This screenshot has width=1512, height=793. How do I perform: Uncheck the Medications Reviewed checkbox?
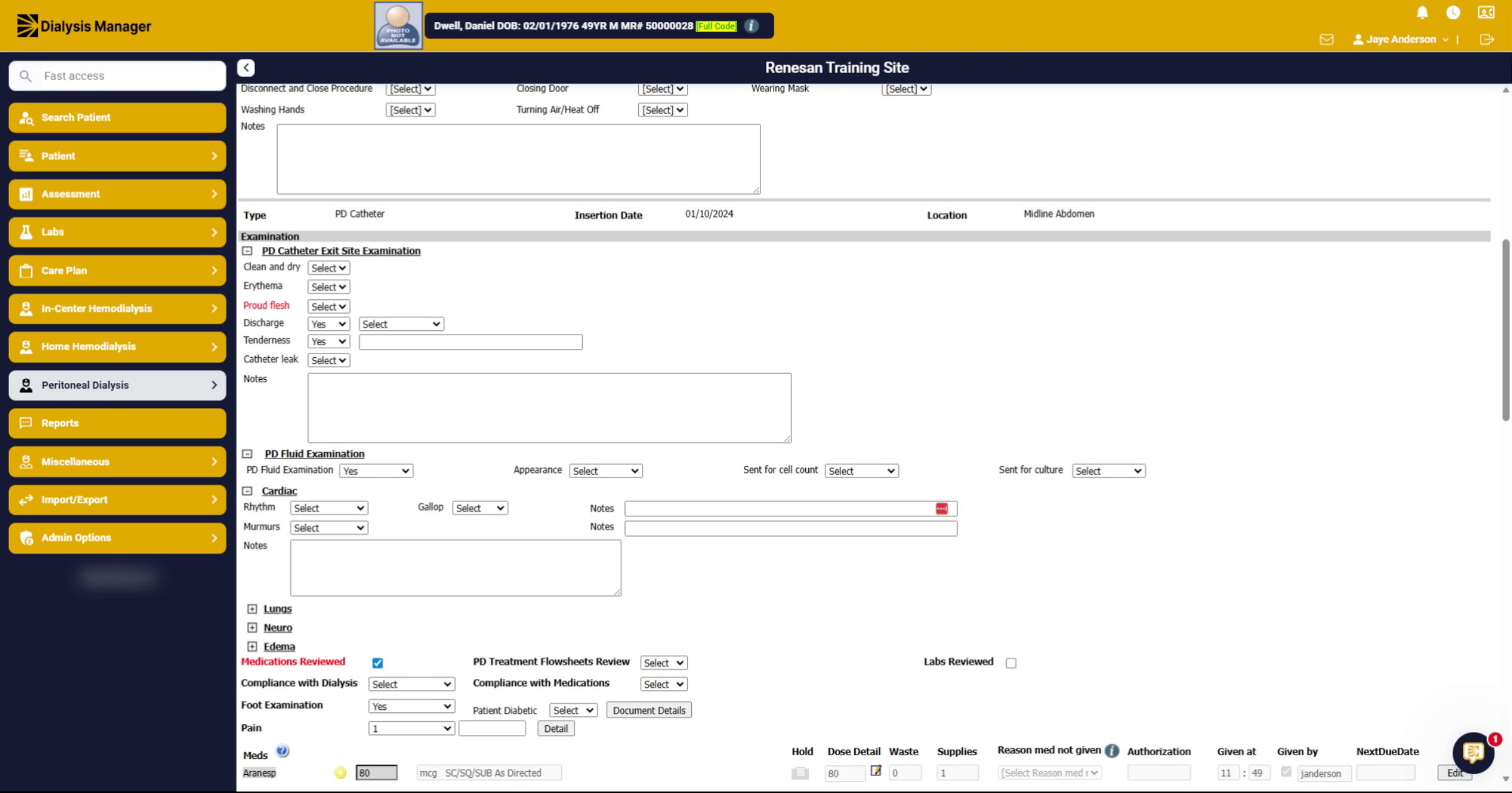tap(377, 663)
